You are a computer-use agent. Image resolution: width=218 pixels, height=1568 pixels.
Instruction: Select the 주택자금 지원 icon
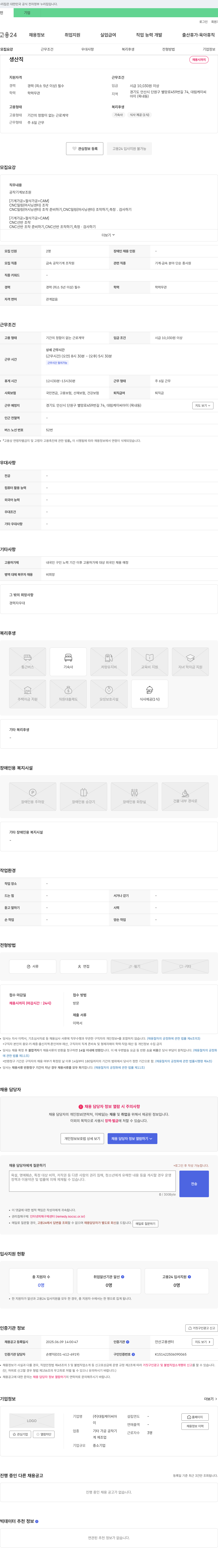[27, 694]
